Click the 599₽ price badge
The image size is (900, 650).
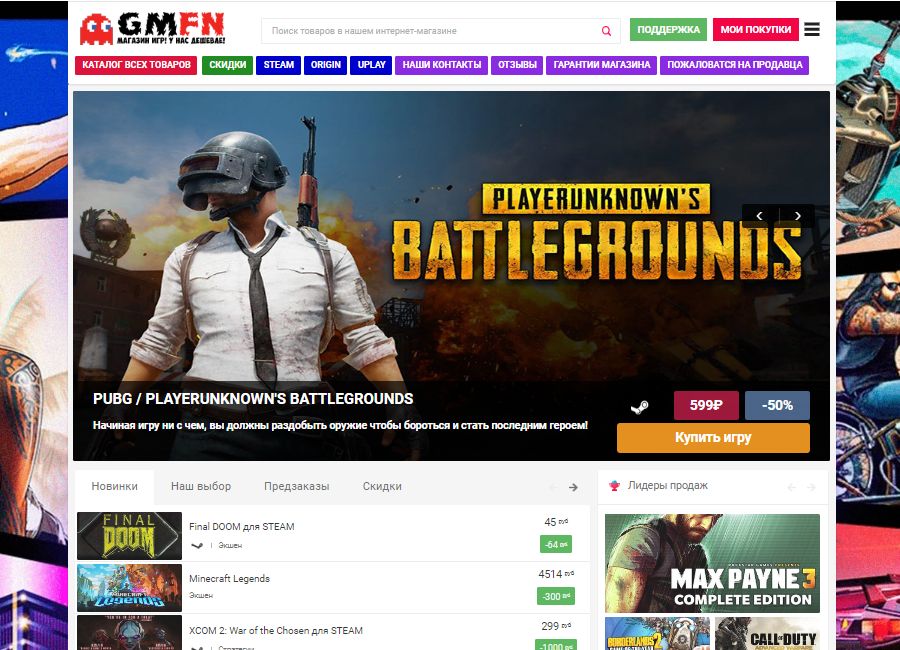706,405
